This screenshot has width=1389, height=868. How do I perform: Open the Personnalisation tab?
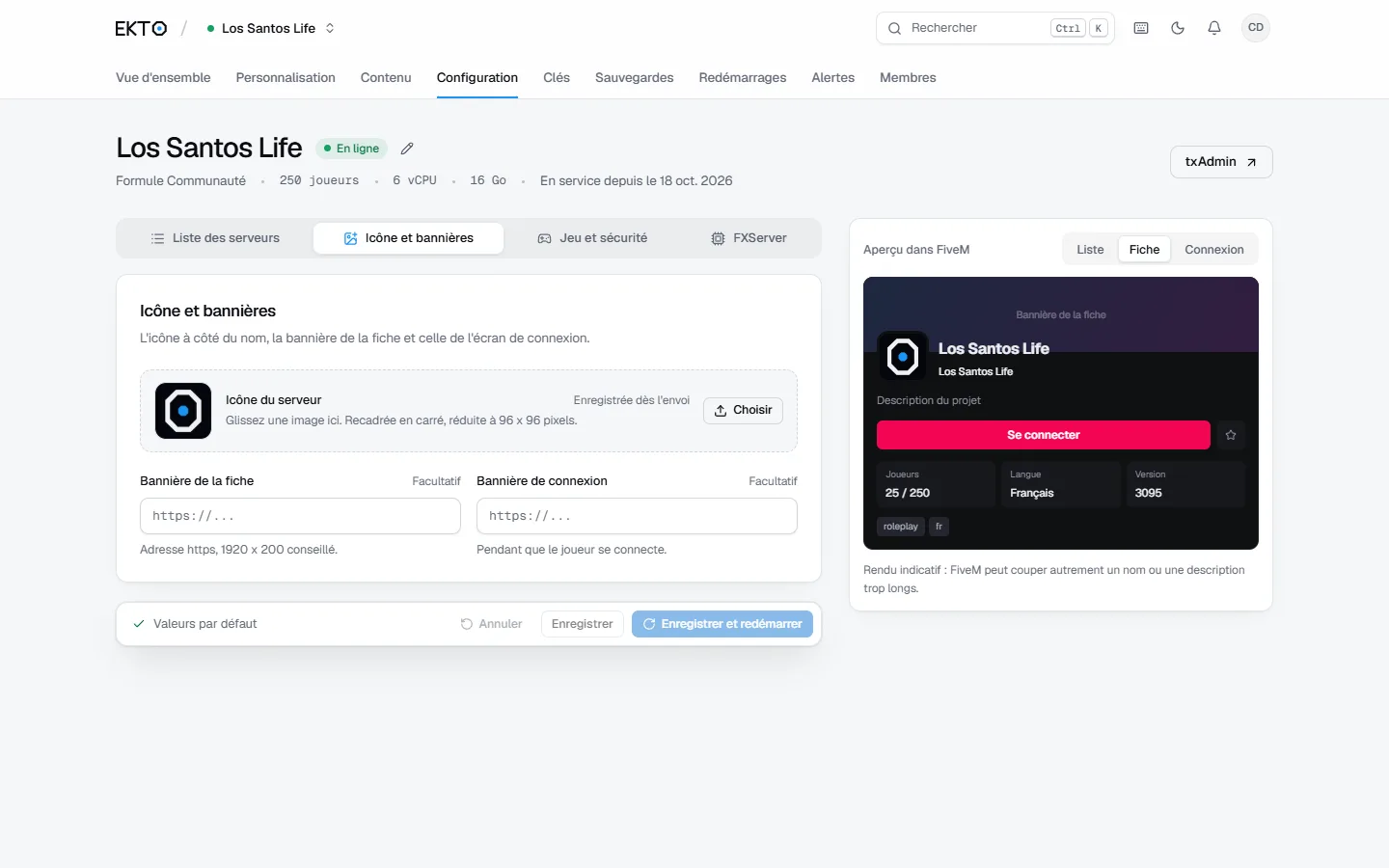click(x=286, y=78)
